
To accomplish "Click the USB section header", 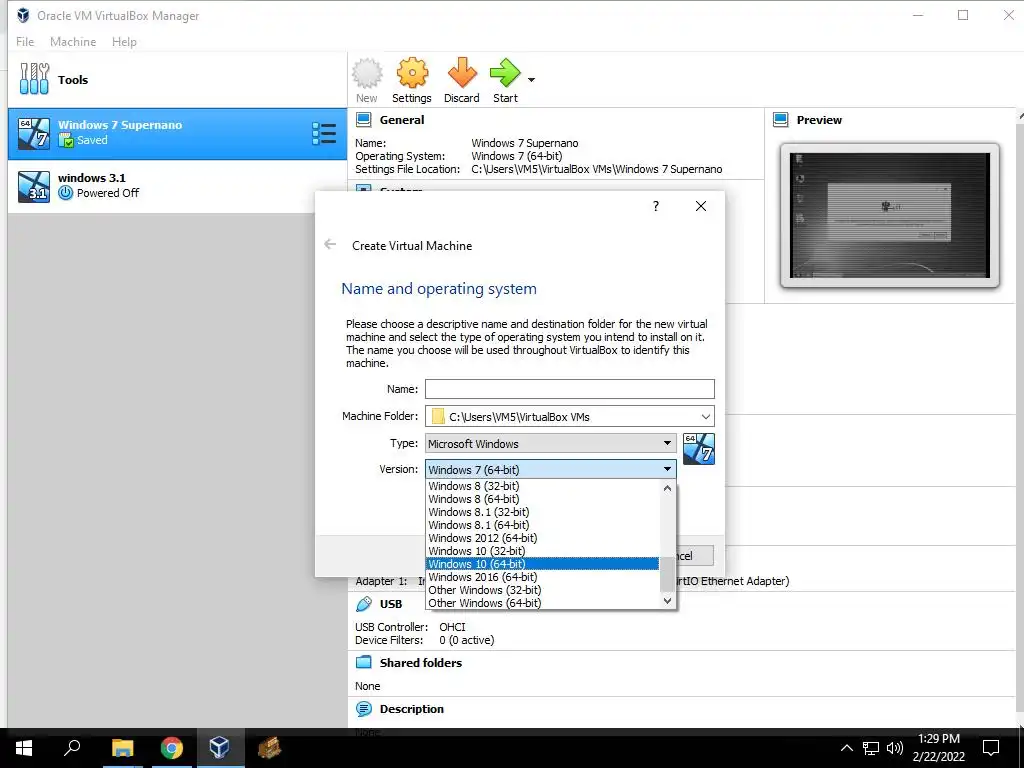I will pos(391,604).
